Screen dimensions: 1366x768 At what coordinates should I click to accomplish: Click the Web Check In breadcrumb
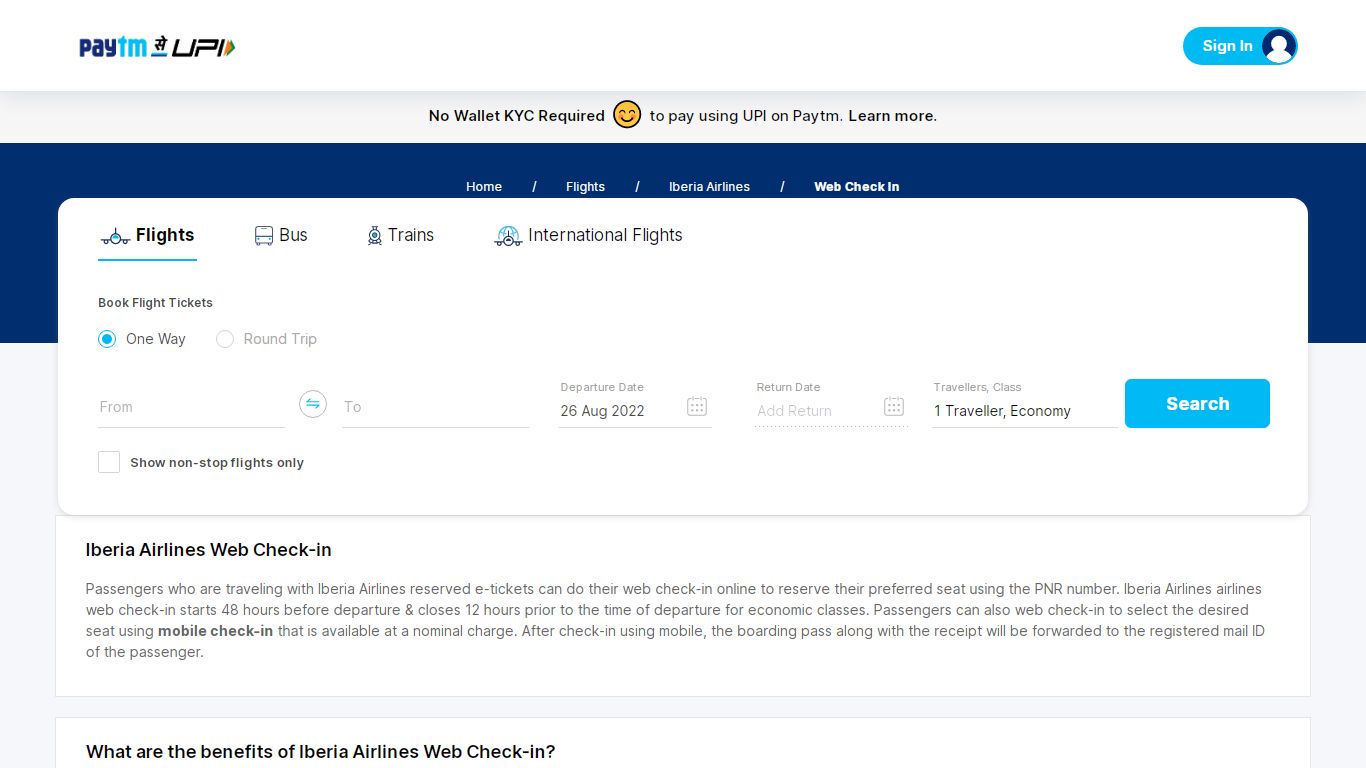pos(856,187)
